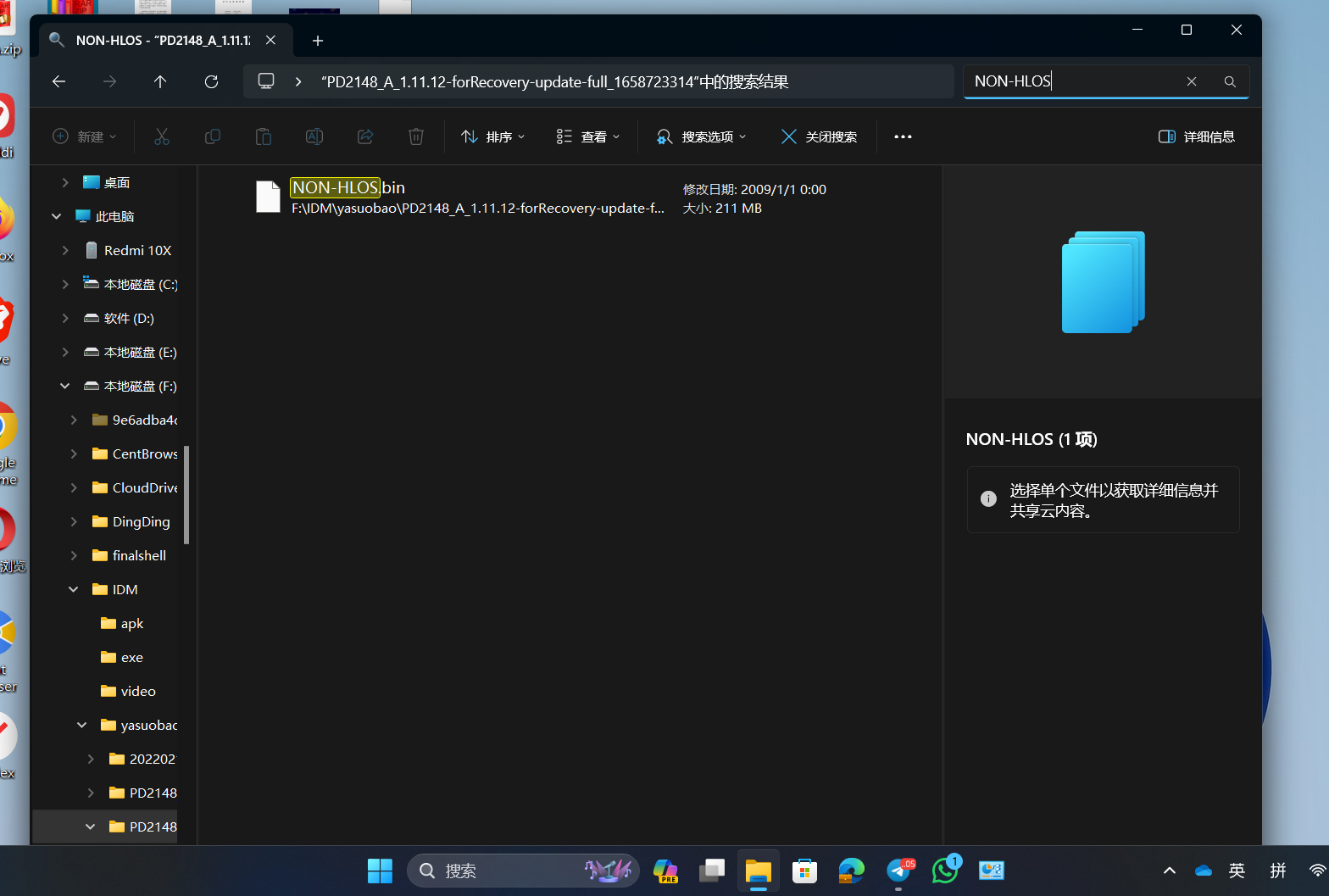Image resolution: width=1329 pixels, height=896 pixels.
Task: Collapse the yasuobao folder node
Action: tap(82, 725)
